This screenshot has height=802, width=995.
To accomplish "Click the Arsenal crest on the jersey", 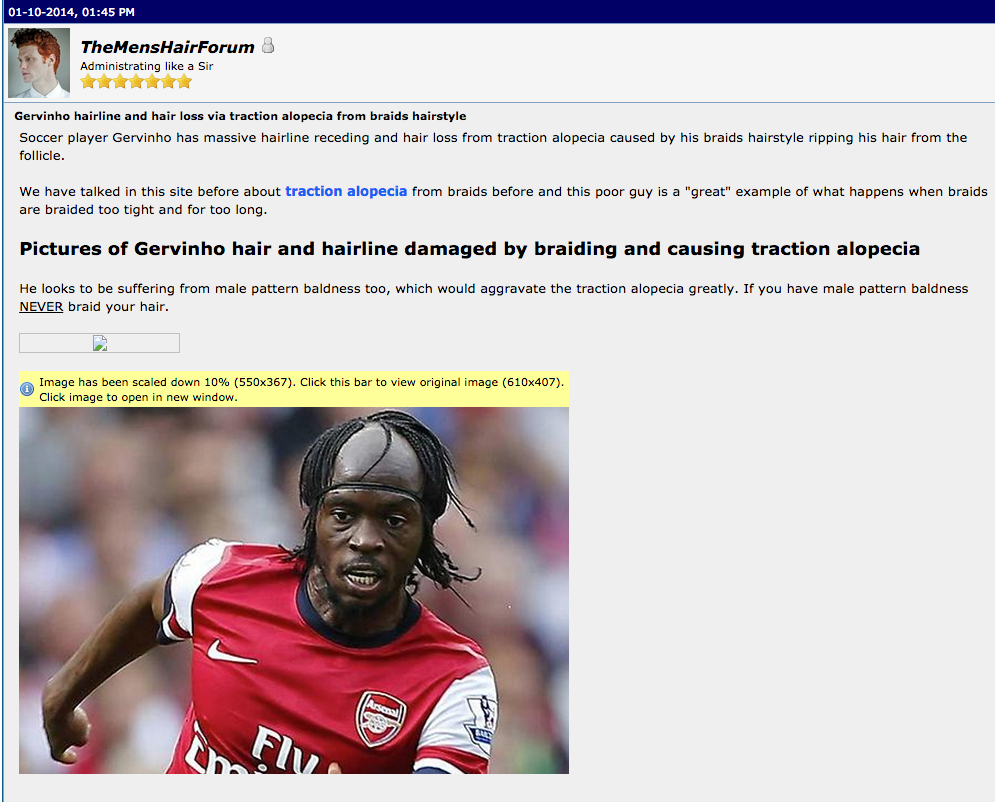I will [x=381, y=718].
